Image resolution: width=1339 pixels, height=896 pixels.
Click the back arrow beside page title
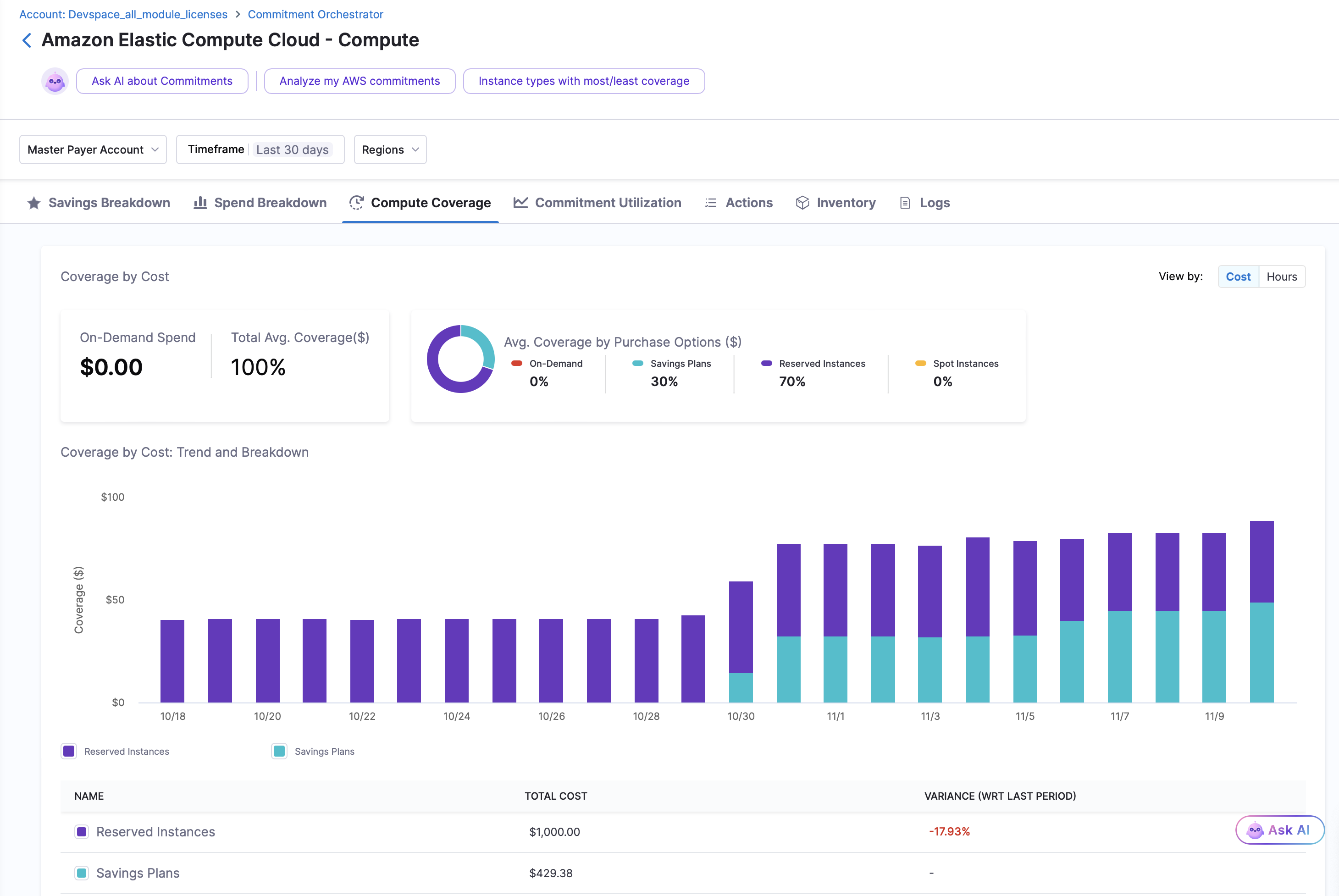[x=26, y=40]
